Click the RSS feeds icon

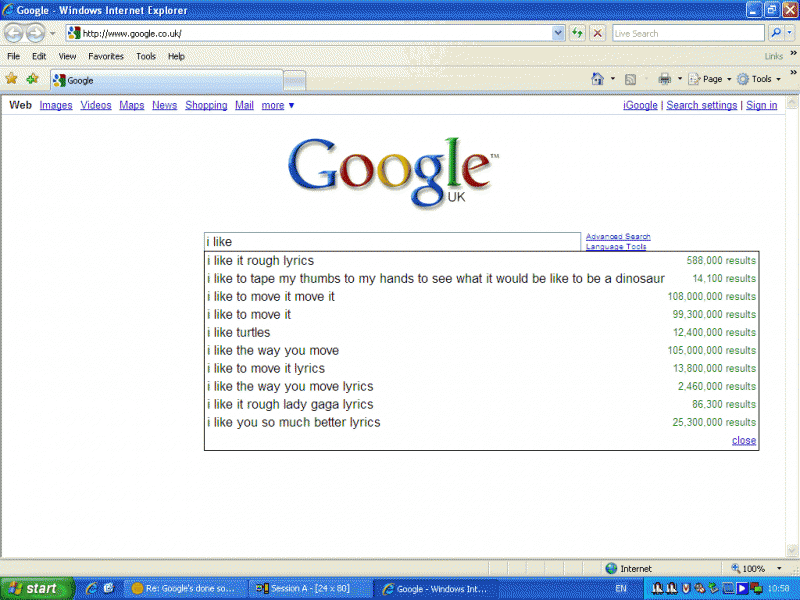click(631, 79)
